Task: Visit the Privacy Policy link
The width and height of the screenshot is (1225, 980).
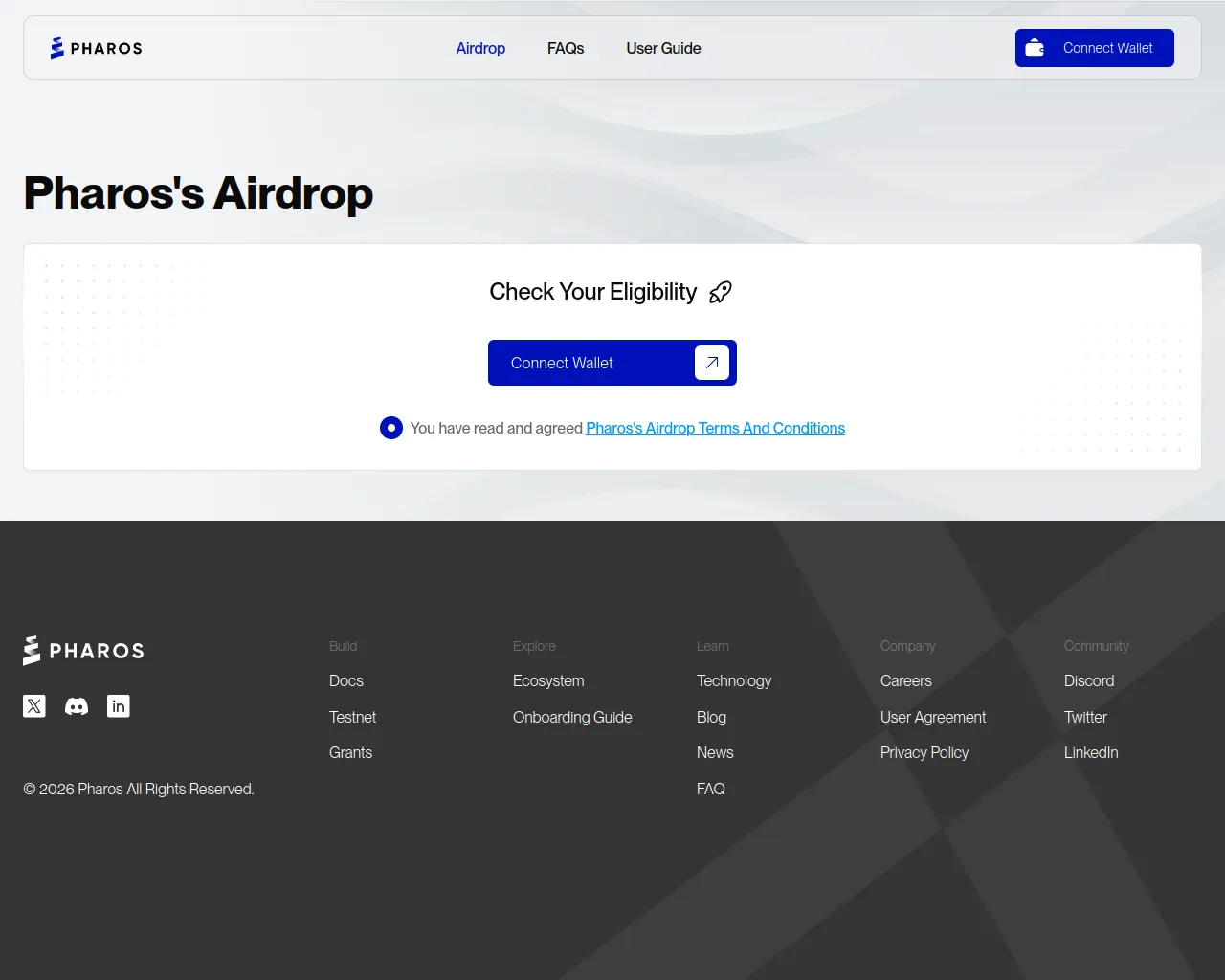Action: [x=924, y=752]
